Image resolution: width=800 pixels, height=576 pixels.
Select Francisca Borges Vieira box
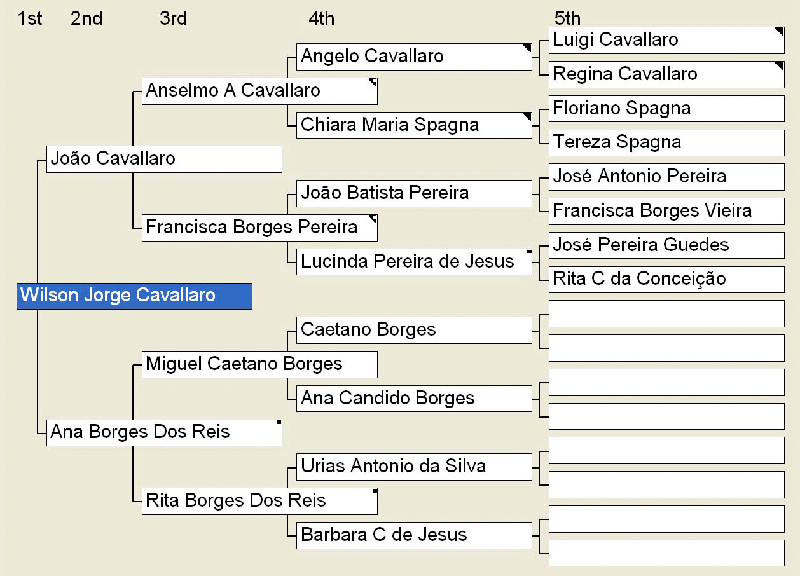666,211
